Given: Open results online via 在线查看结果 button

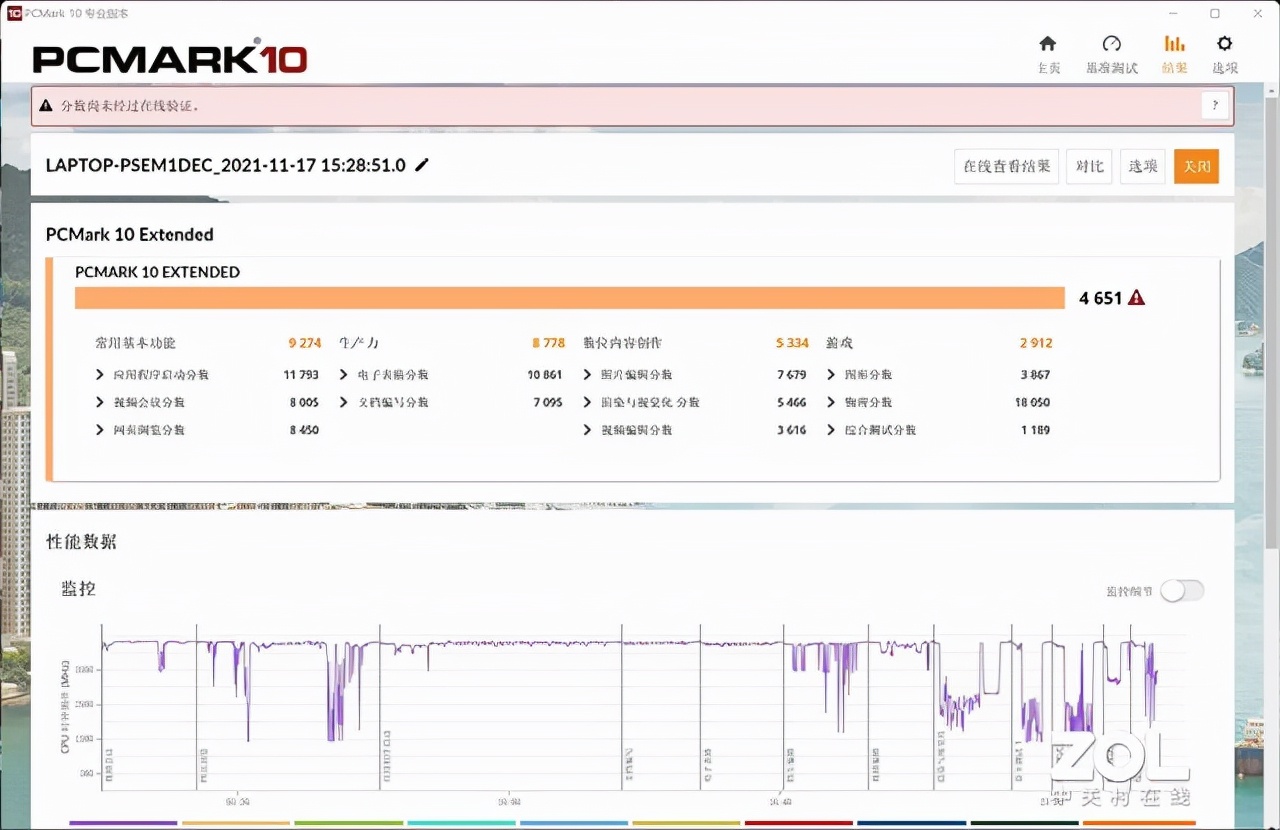Looking at the screenshot, I should click(x=1006, y=166).
